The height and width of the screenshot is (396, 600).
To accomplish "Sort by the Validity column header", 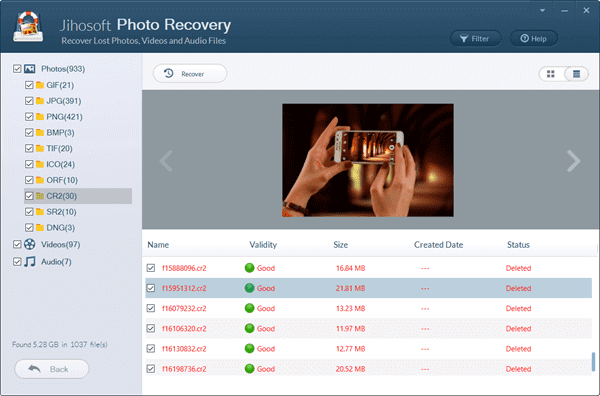I will pos(263,244).
